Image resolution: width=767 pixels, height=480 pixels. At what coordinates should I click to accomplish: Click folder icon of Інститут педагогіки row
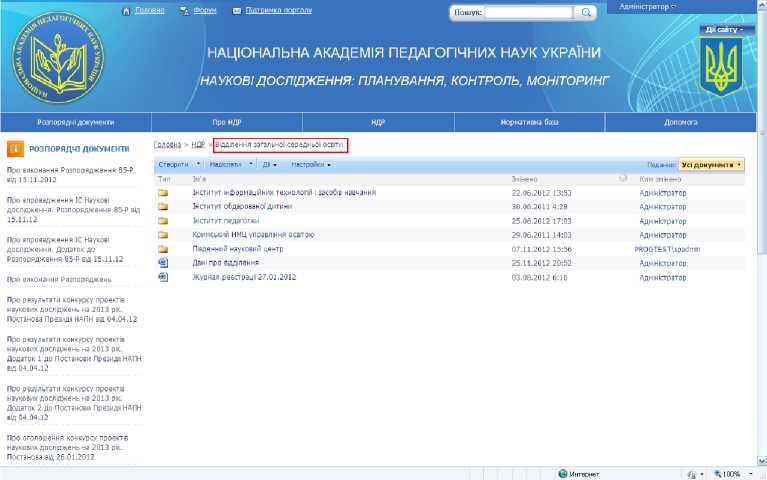163,221
